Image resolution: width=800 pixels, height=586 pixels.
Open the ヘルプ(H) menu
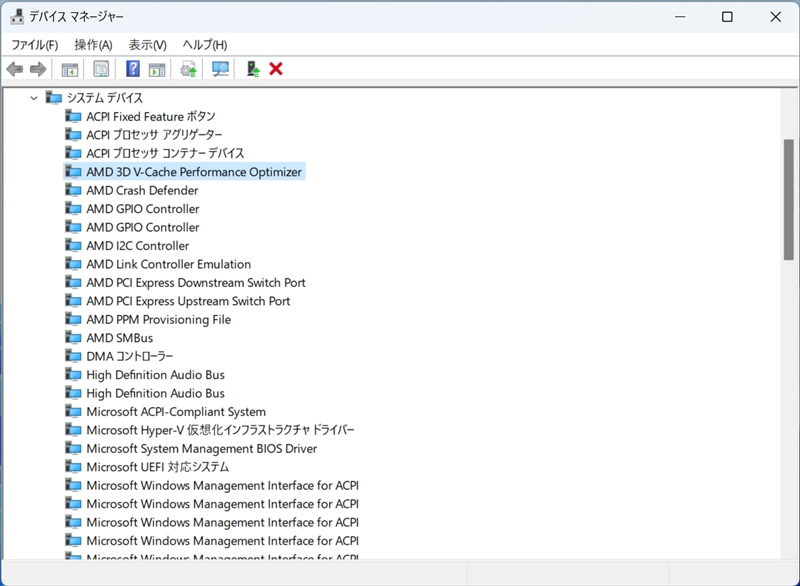click(204, 45)
